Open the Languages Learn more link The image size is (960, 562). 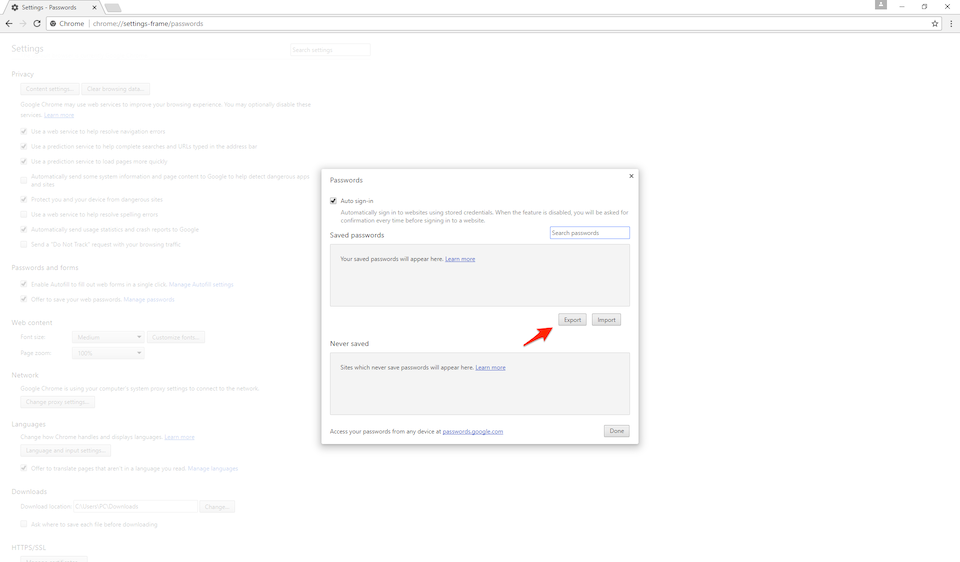pyautogui.click(x=179, y=437)
